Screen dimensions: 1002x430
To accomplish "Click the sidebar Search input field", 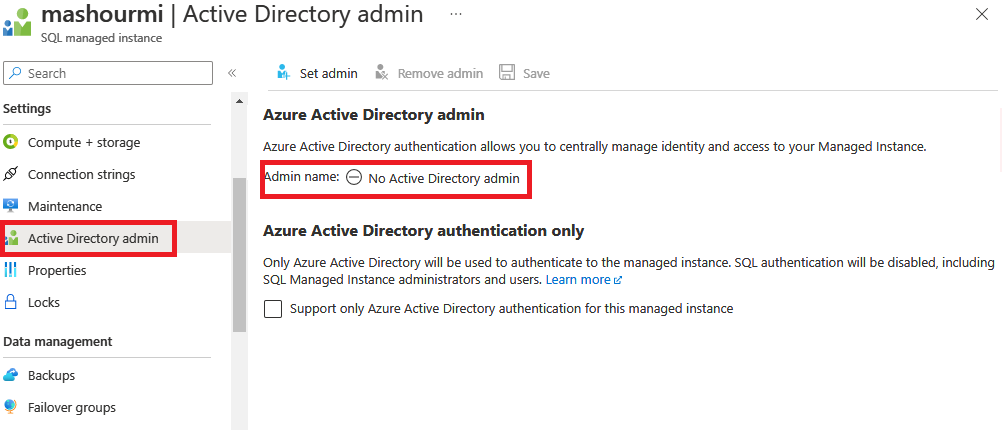I will [x=108, y=73].
